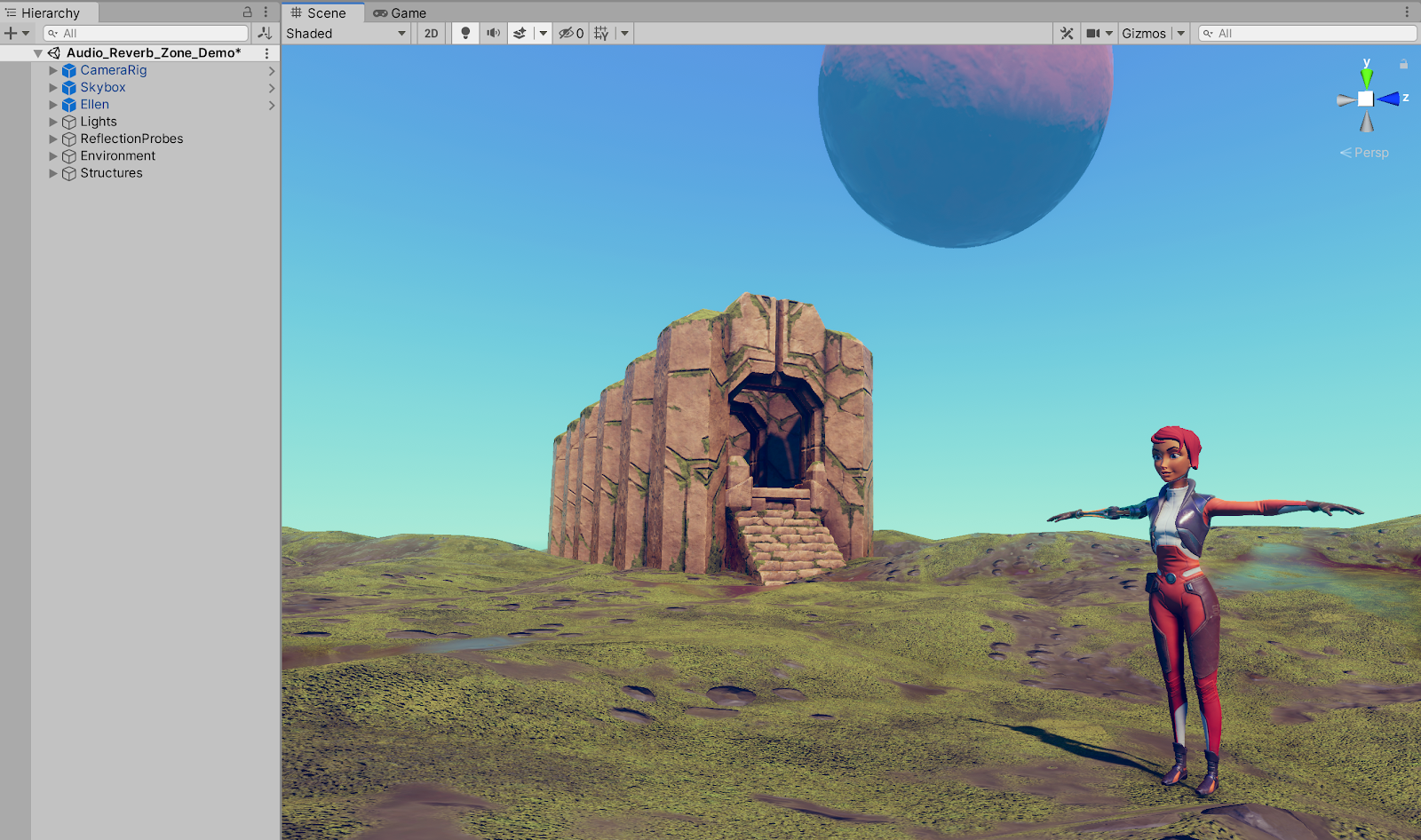Toggle the scene grid icon
This screenshot has width=1421, height=840.
point(601,34)
